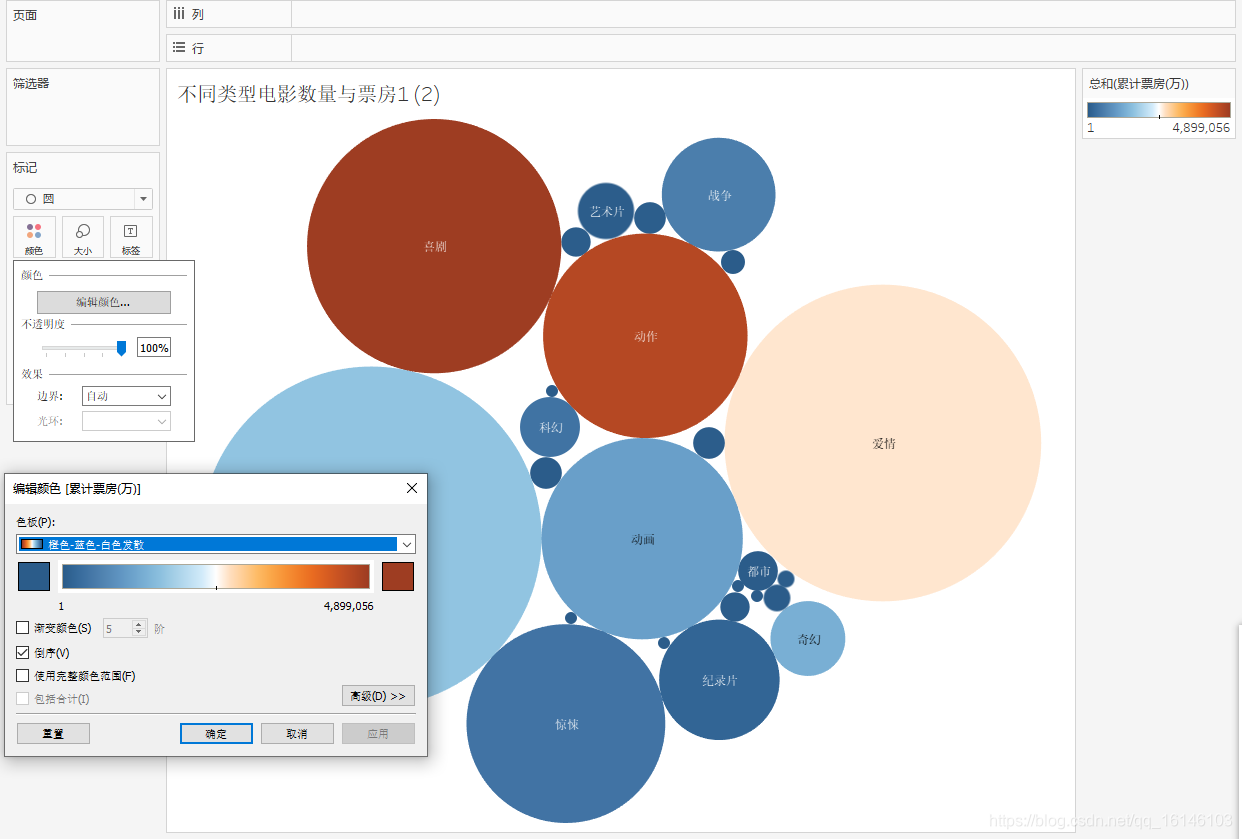
Task: Click the dialog maximum value 4,899,056
Action: 348,606
